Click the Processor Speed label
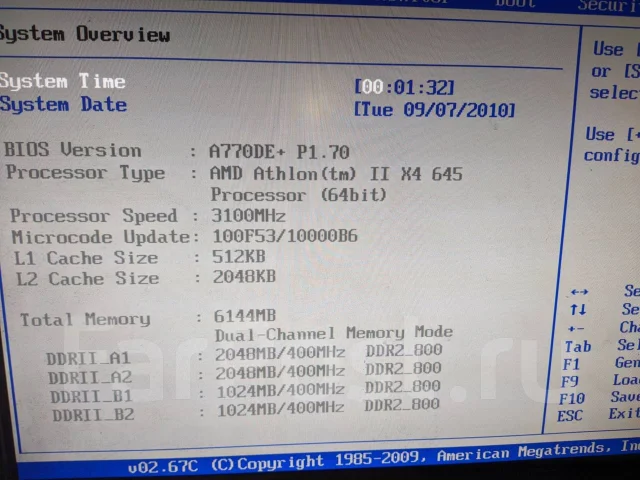 [x=94, y=216]
